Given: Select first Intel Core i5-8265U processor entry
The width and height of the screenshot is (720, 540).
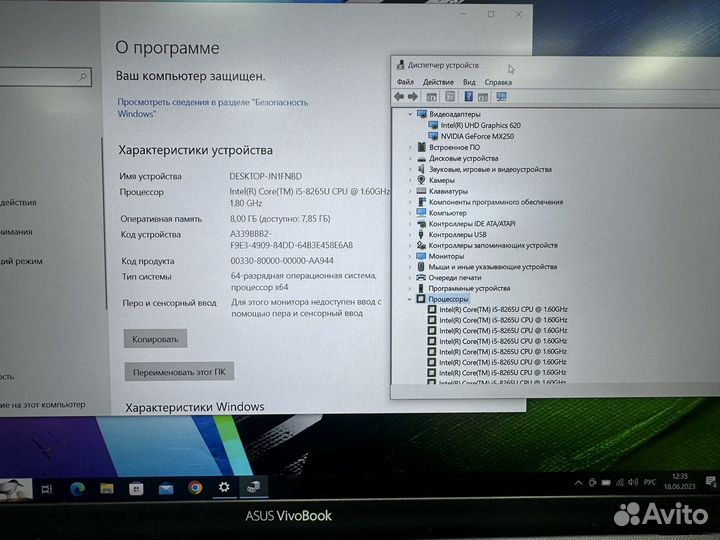Looking at the screenshot, I should [x=503, y=309].
